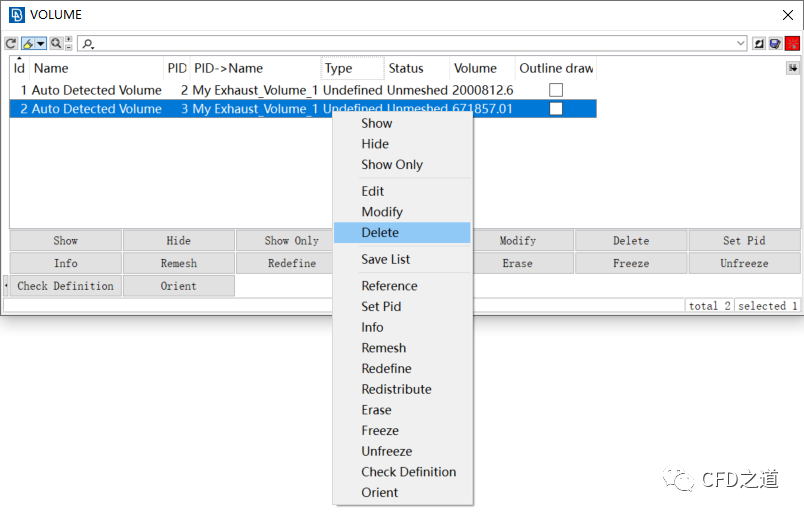Click the magnifier zoom icon in toolbar
The width and height of the screenshot is (804, 514).
click(55, 44)
